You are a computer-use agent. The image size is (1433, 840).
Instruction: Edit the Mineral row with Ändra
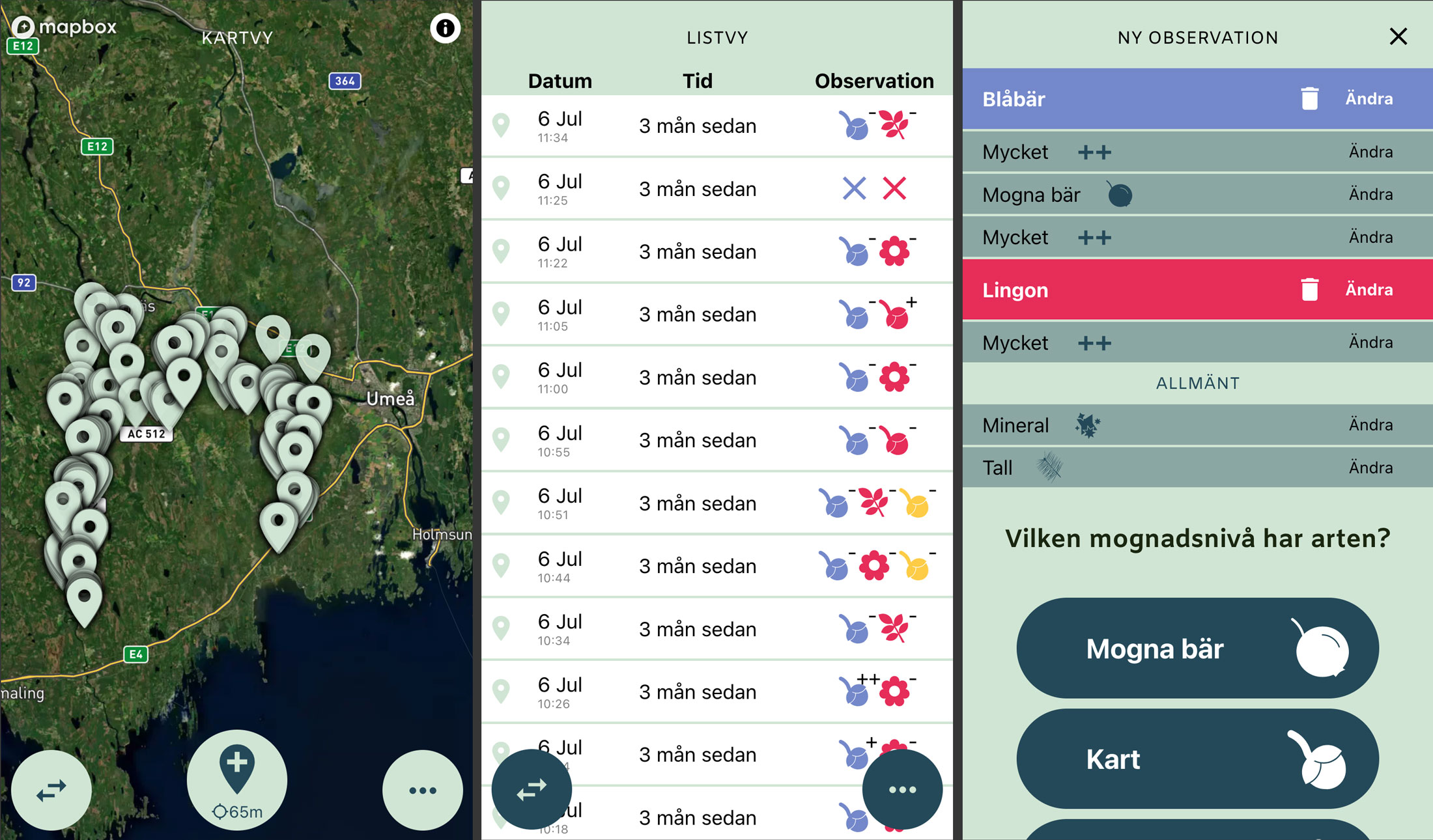point(1370,425)
